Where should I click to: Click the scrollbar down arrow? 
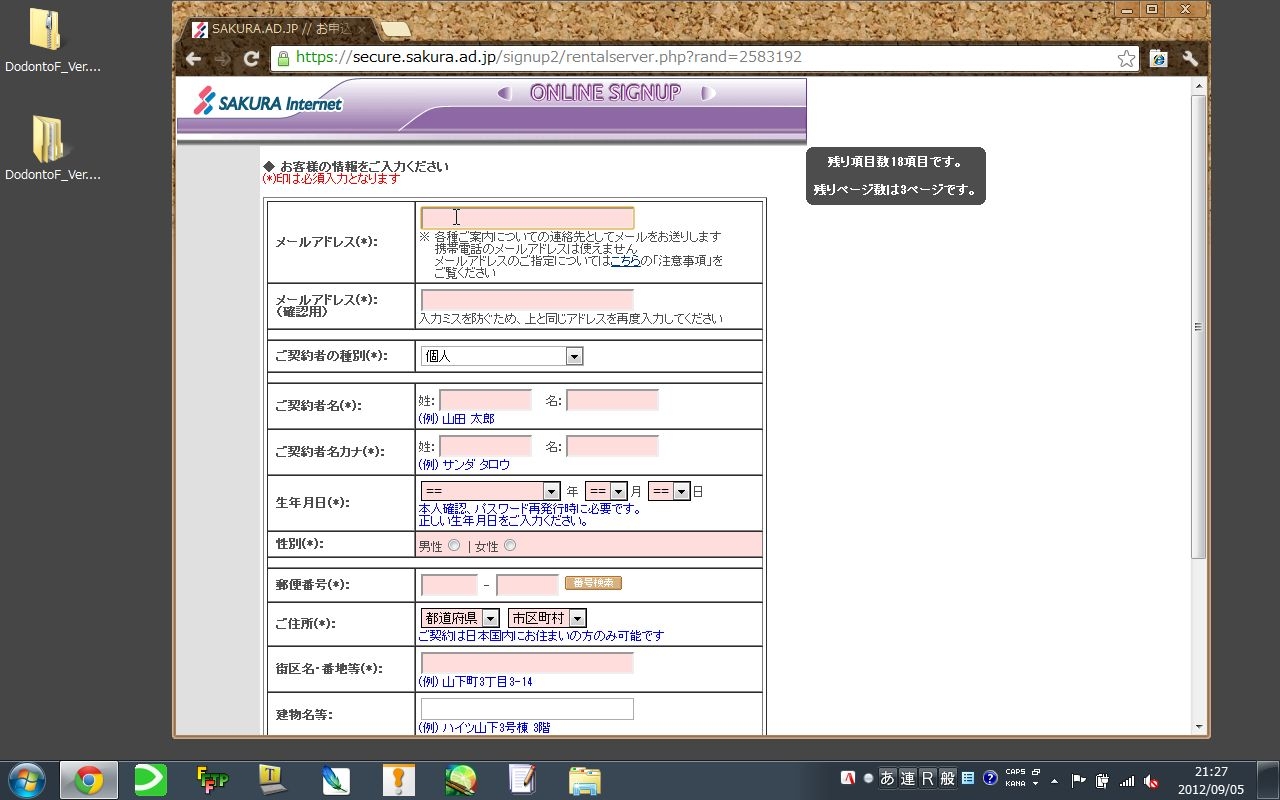click(x=1198, y=727)
